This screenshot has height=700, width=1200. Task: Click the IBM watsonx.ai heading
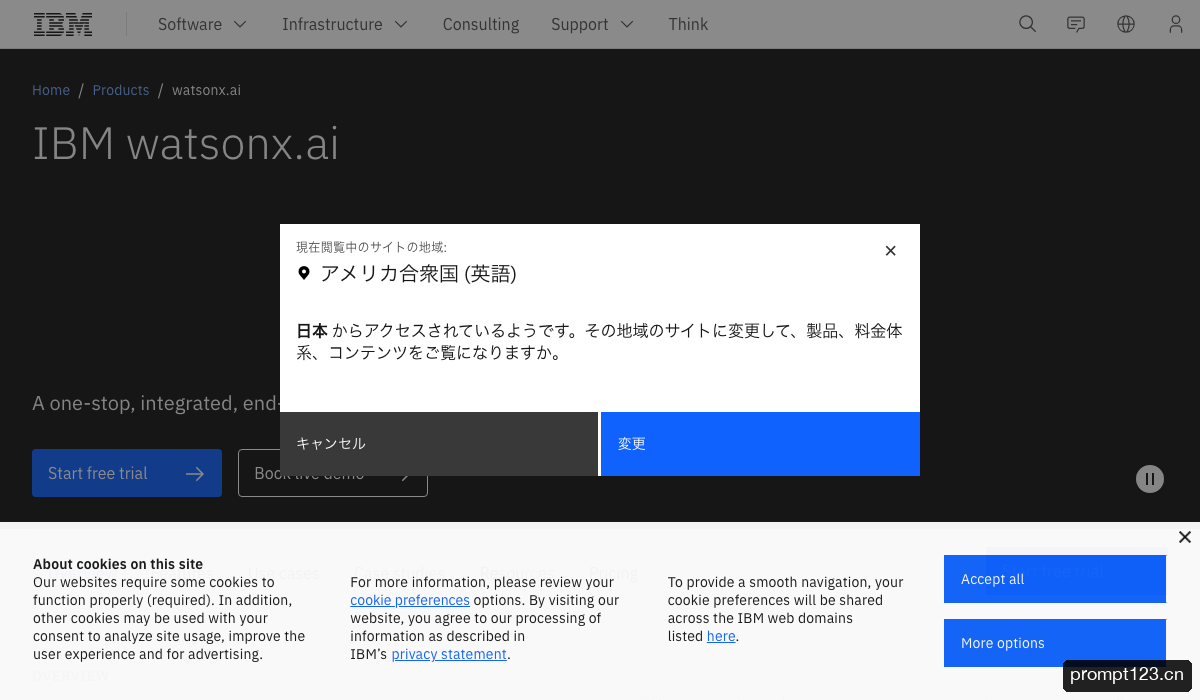[x=186, y=144]
